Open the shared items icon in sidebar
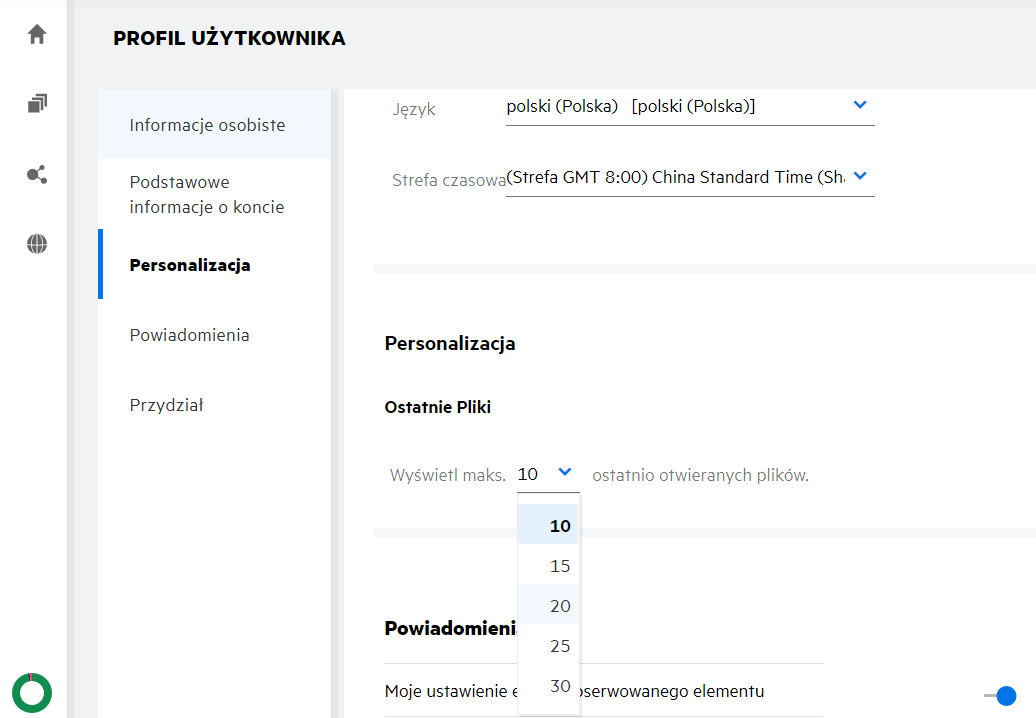The height and width of the screenshot is (718, 1036). 37,175
